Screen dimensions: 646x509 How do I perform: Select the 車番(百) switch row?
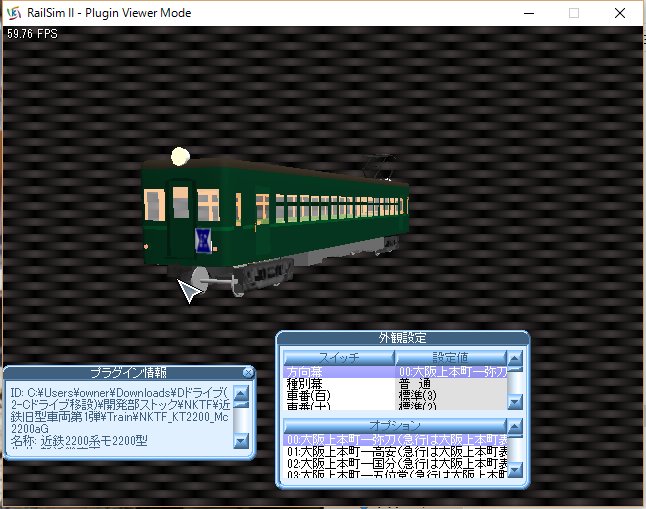point(339,396)
